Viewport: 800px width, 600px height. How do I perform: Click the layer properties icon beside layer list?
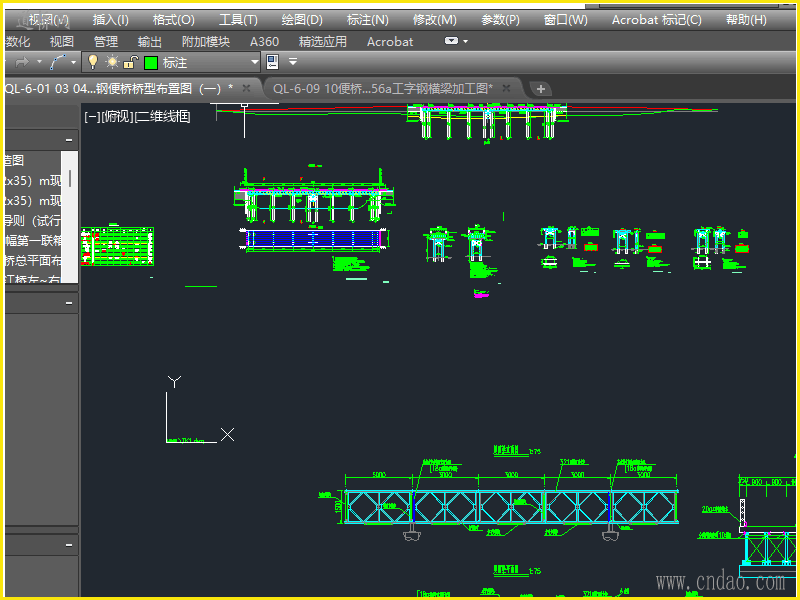(x=272, y=62)
